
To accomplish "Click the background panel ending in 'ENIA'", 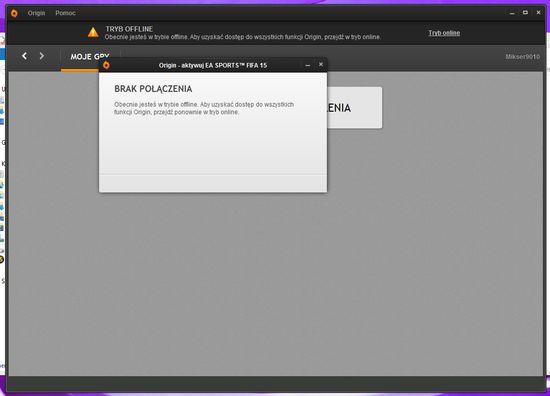I will (x=354, y=108).
